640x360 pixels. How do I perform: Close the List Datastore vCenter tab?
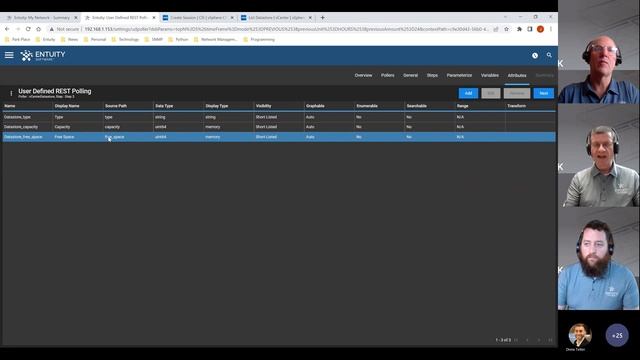tap(310, 18)
